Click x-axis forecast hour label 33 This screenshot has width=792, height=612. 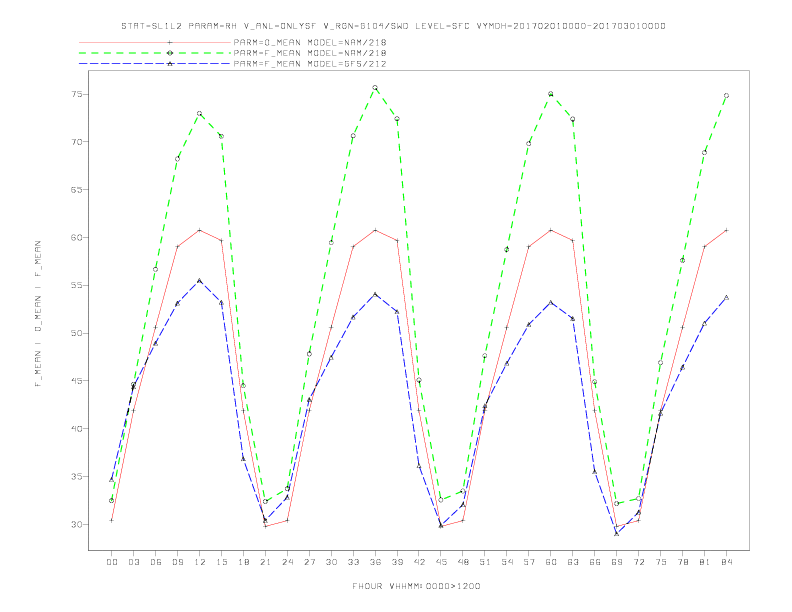[353, 562]
